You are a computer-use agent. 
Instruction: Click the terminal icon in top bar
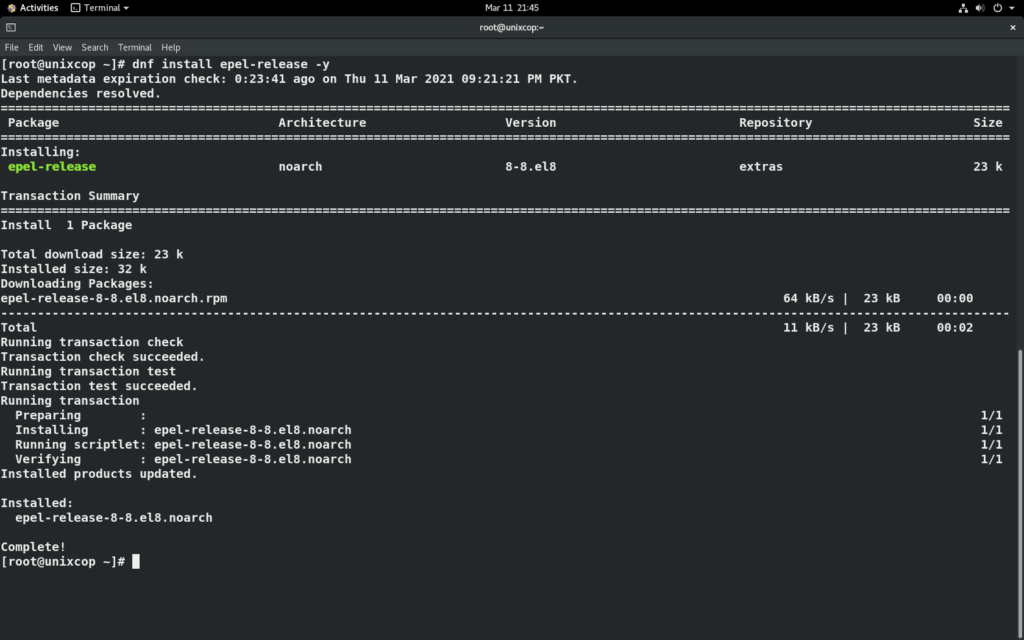pyautogui.click(x=75, y=8)
